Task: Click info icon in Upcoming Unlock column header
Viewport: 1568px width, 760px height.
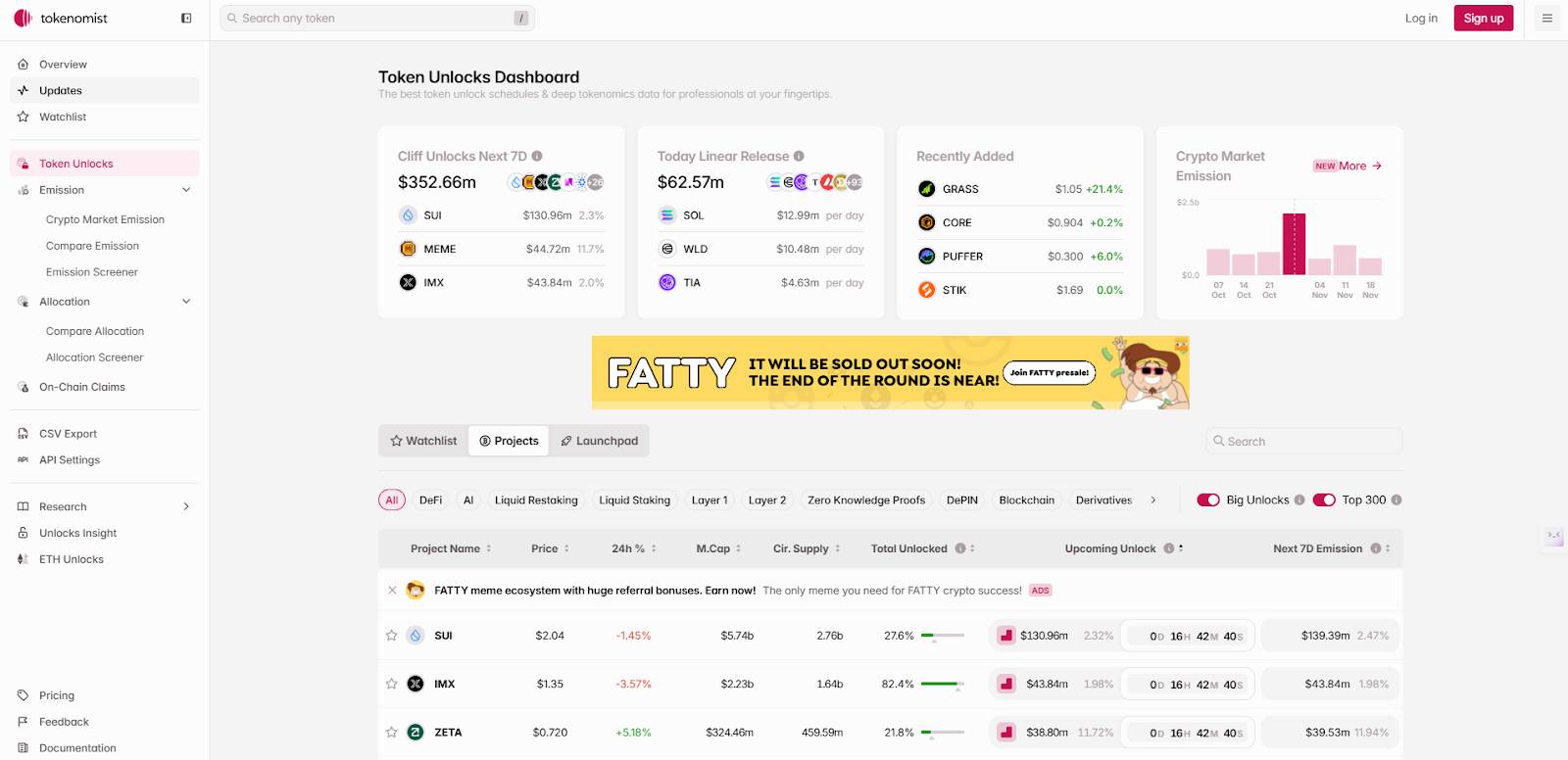Action: click(1168, 548)
